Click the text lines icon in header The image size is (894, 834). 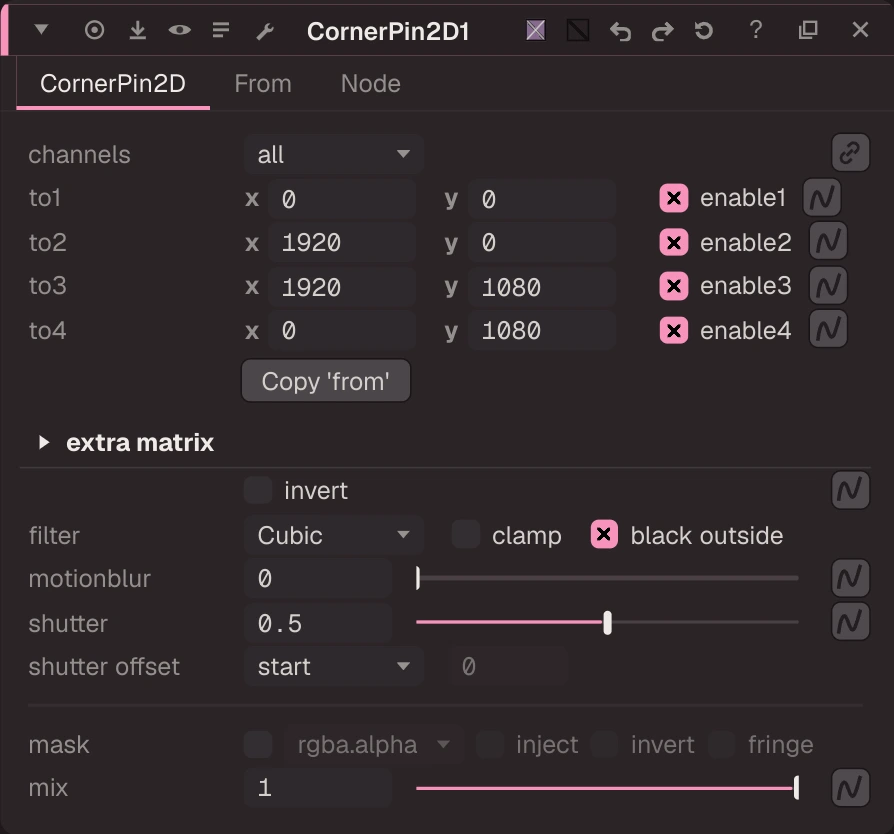click(221, 30)
